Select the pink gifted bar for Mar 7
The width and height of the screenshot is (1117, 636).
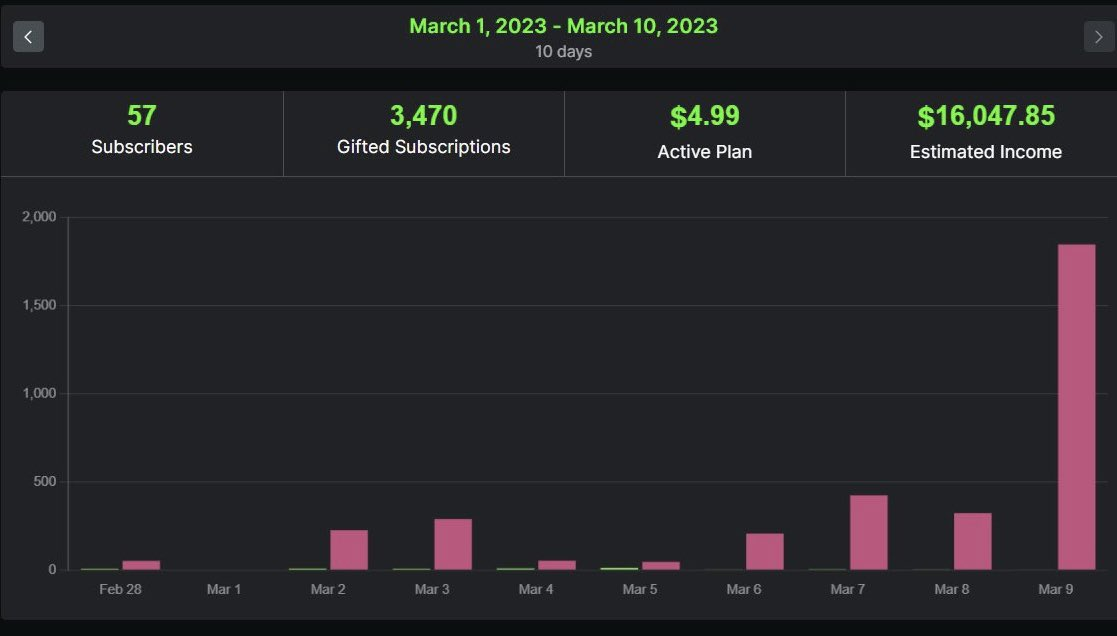(x=868, y=532)
